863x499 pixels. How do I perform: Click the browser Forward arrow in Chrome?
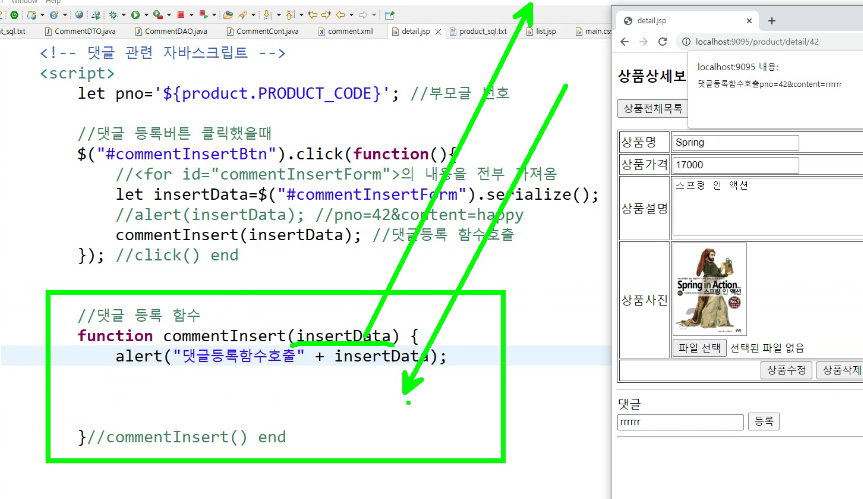pyautogui.click(x=643, y=42)
